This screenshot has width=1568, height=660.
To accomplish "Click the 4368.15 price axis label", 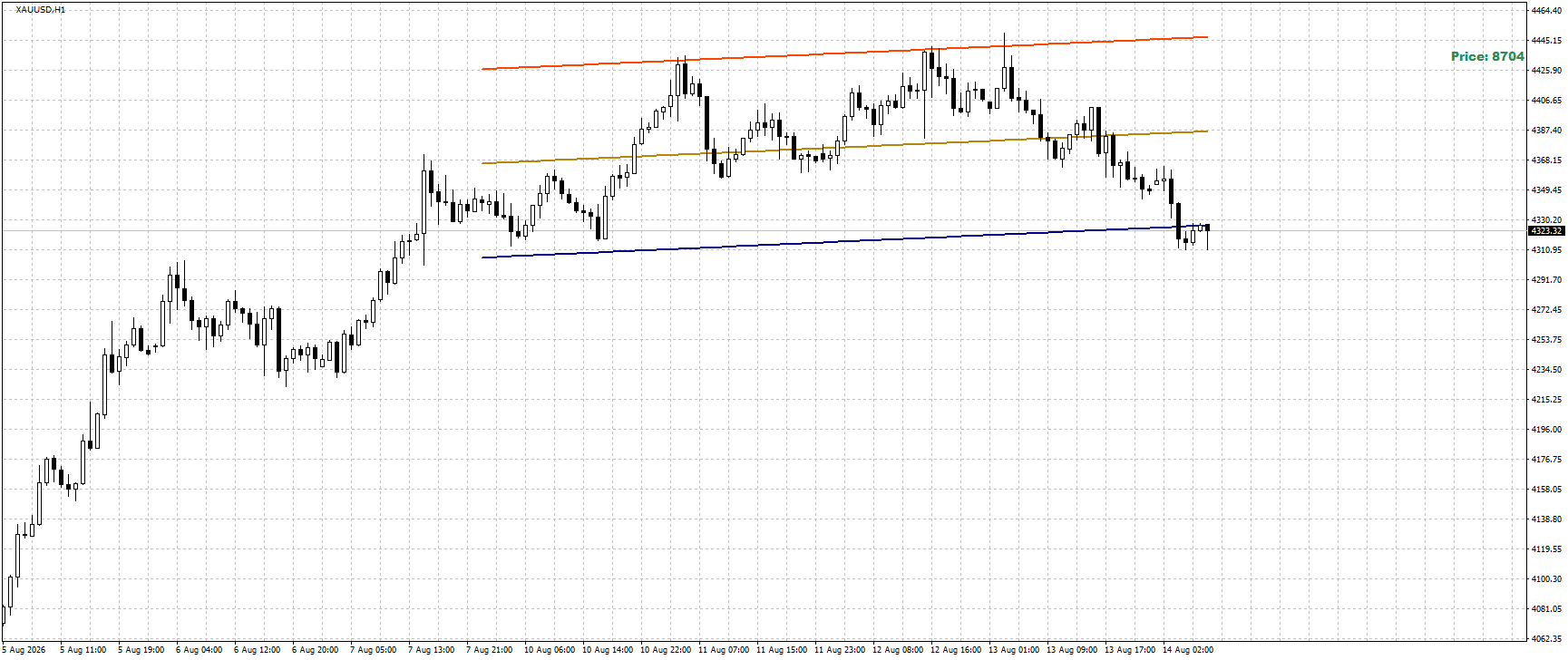I will (1545, 160).
